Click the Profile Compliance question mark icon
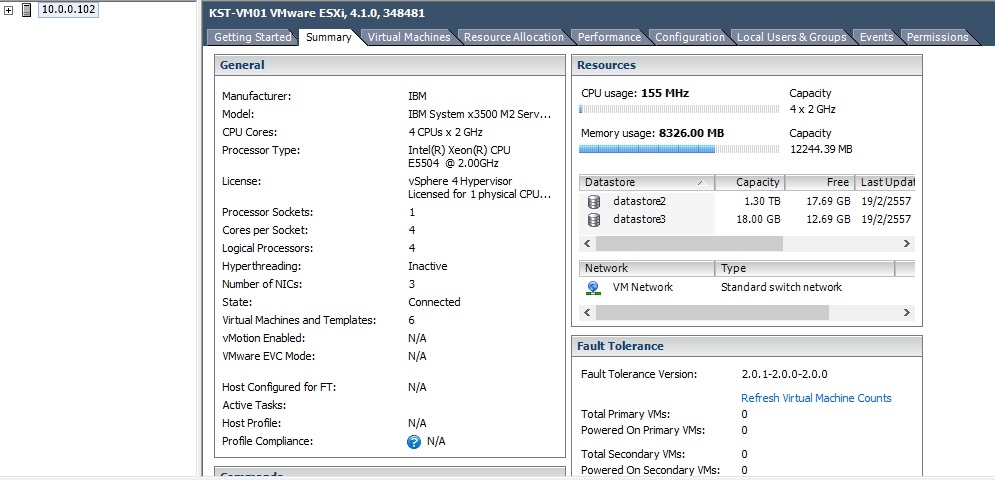The image size is (995, 480). click(x=414, y=441)
